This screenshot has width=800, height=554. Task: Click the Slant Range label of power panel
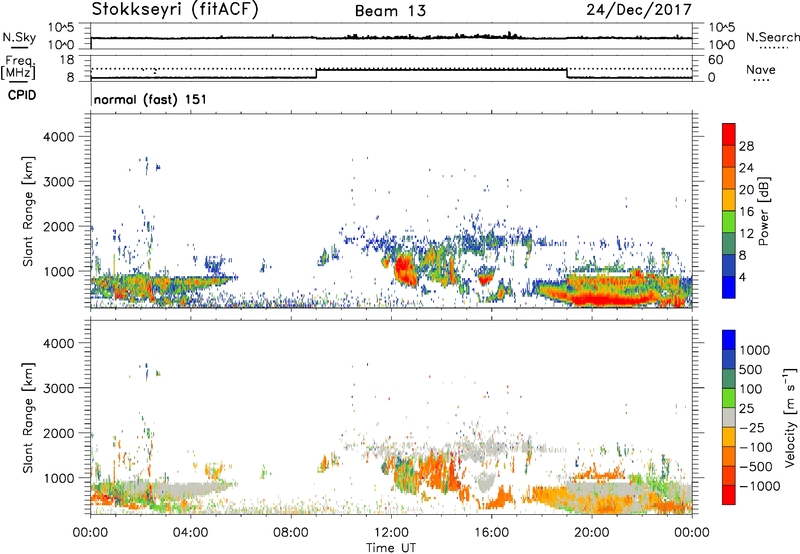pyautogui.click(x=28, y=212)
